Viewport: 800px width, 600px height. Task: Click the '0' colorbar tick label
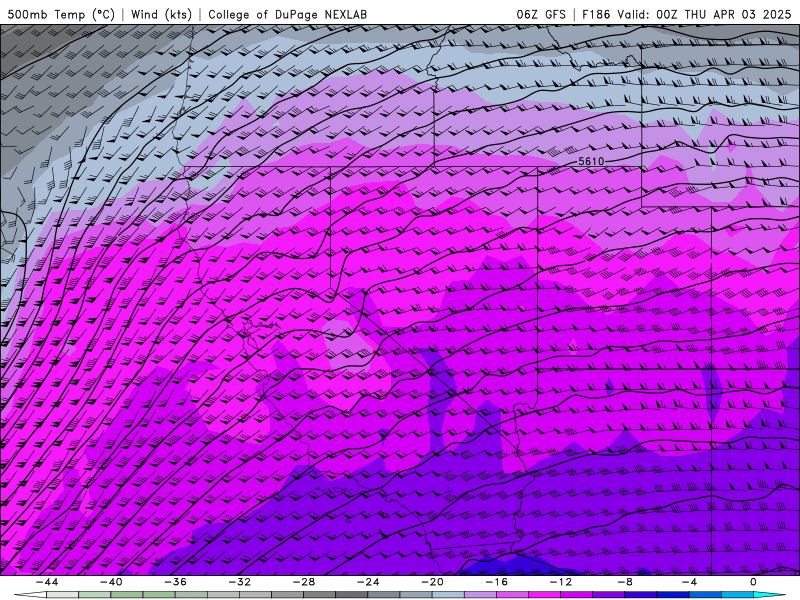[x=753, y=582]
